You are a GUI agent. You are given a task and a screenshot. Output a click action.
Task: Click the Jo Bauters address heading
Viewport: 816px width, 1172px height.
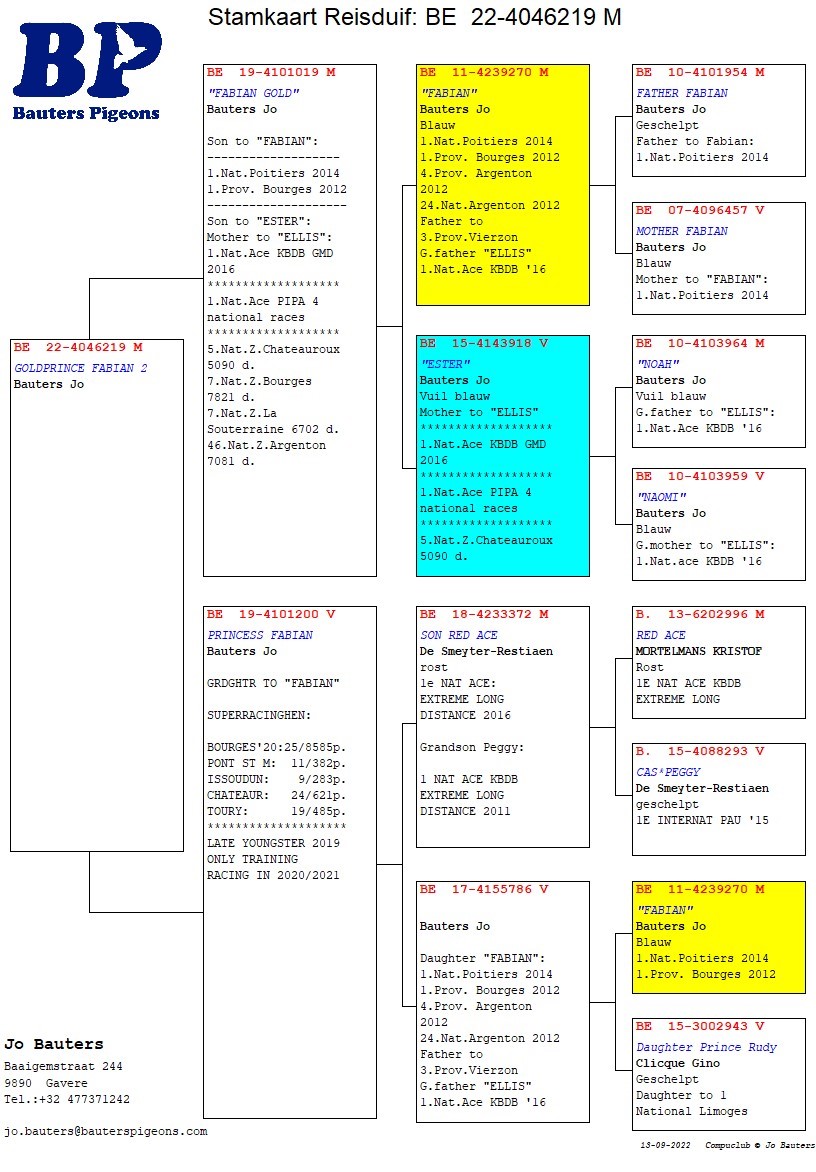53,1044
